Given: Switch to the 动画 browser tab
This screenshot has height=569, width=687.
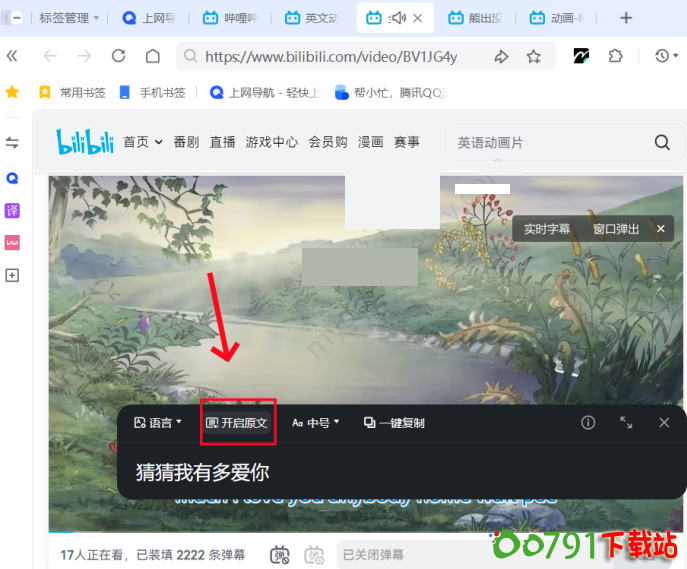Looking at the screenshot, I should coord(556,18).
